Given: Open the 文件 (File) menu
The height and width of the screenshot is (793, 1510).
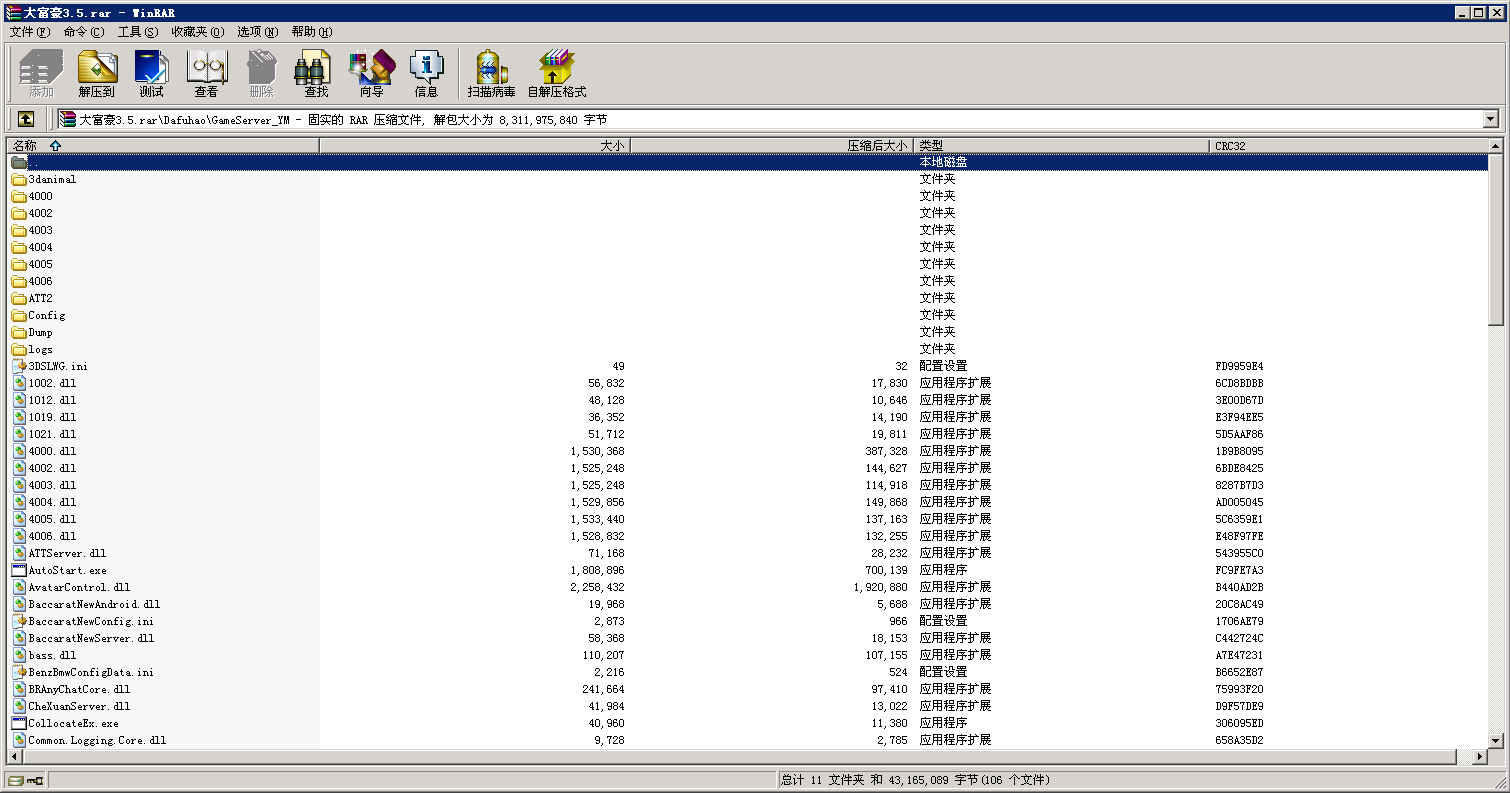Looking at the screenshot, I should 29,32.
